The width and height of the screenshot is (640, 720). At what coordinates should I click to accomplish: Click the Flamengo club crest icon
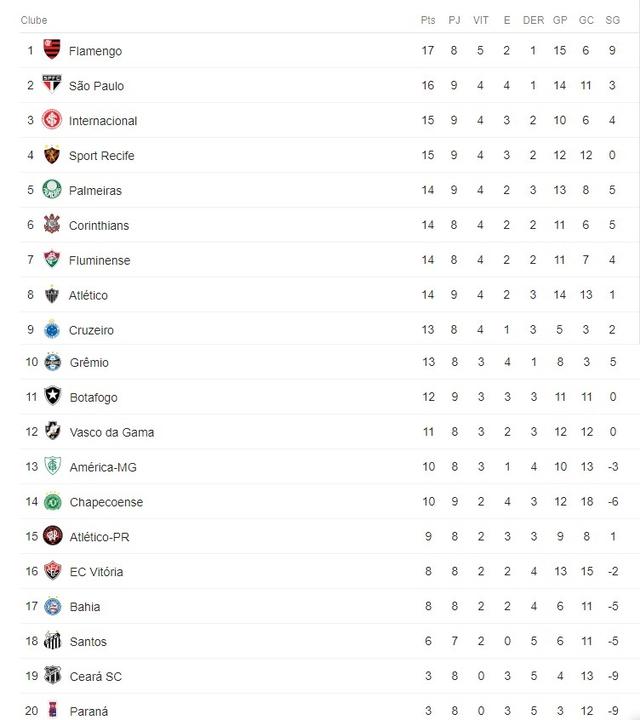tap(52, 50)
